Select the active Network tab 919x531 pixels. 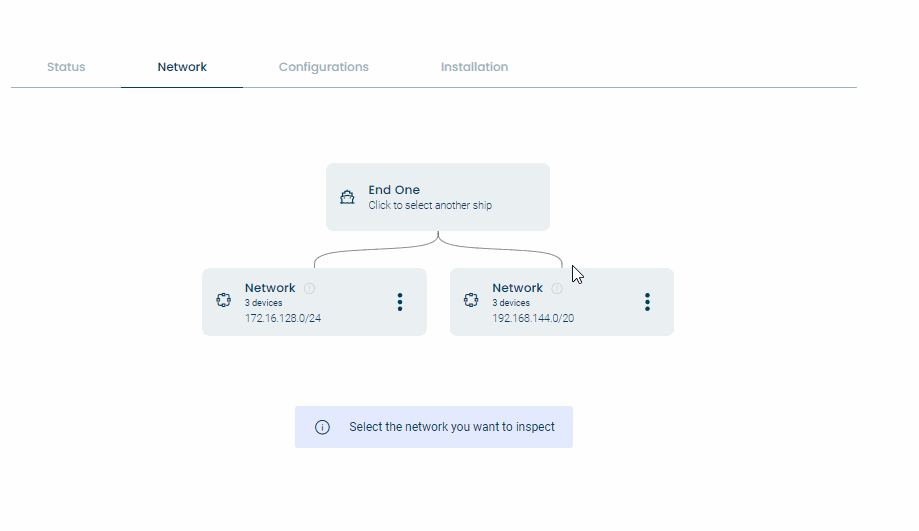(x=182, y=67)
